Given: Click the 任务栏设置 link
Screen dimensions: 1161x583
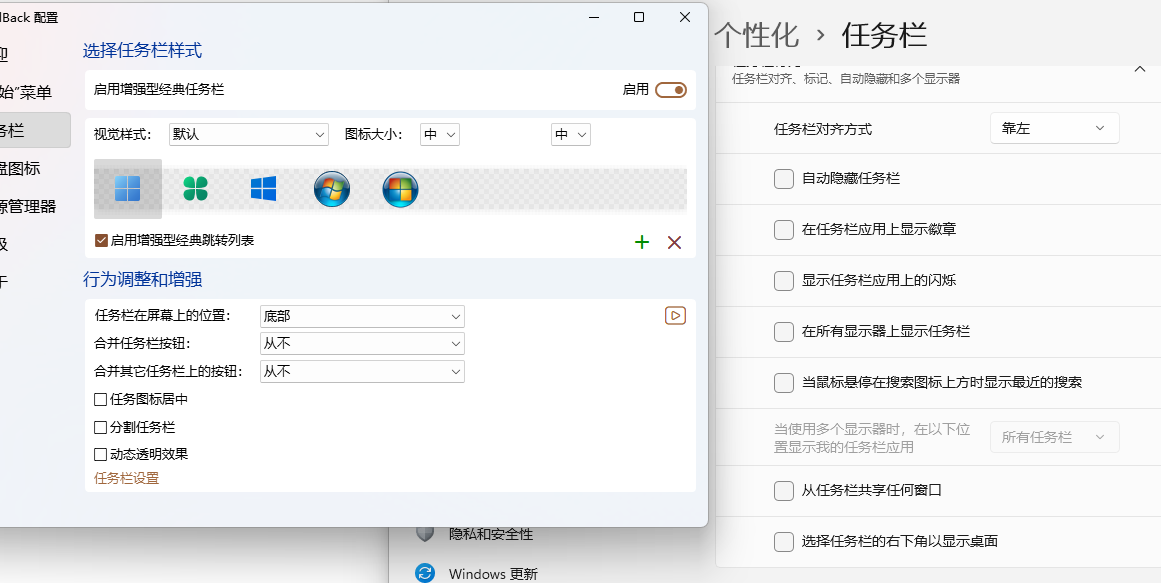Looking at the screenshot, I should coord(127,479).
